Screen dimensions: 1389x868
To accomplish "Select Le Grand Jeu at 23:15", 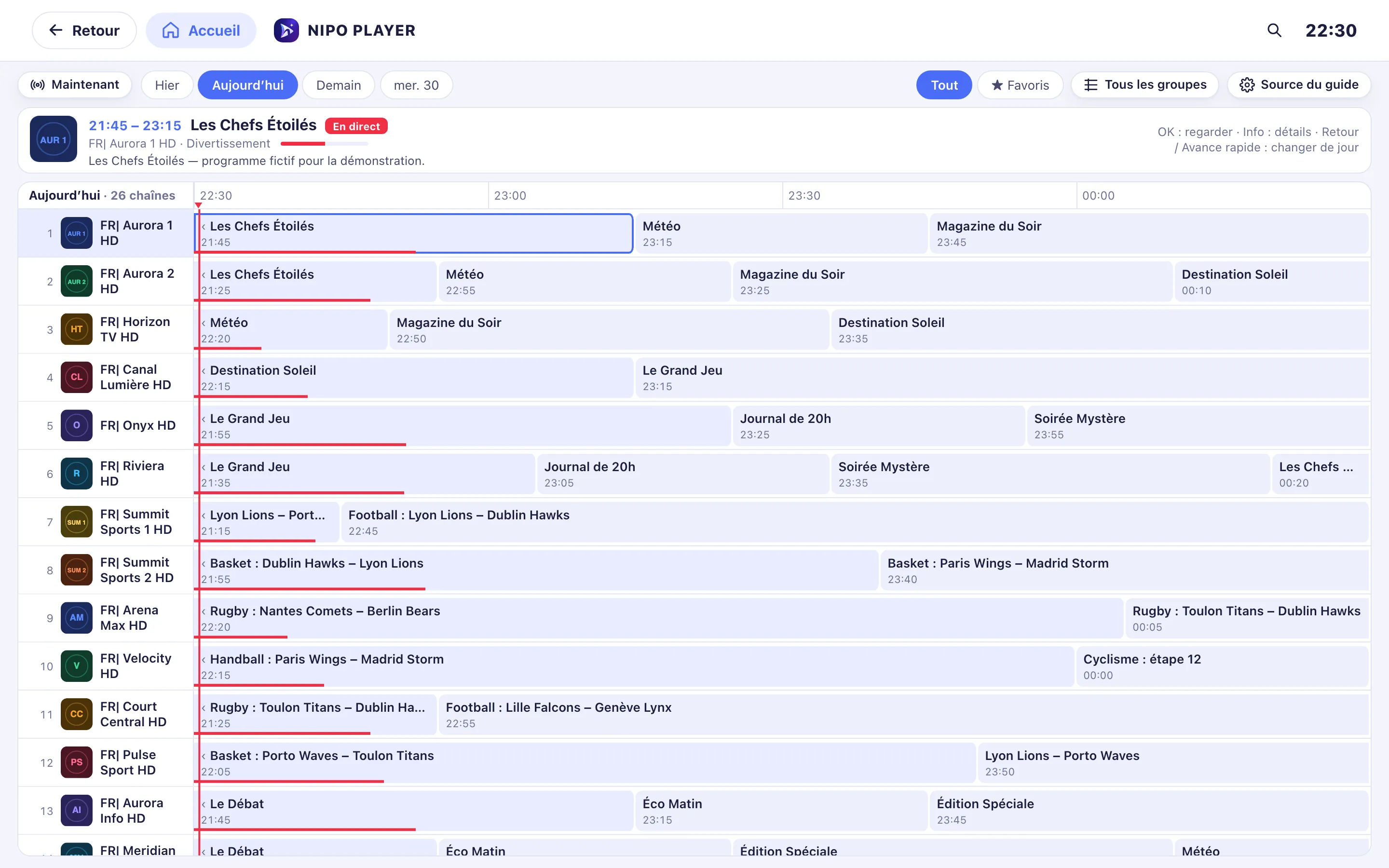I will [1003, 378].
